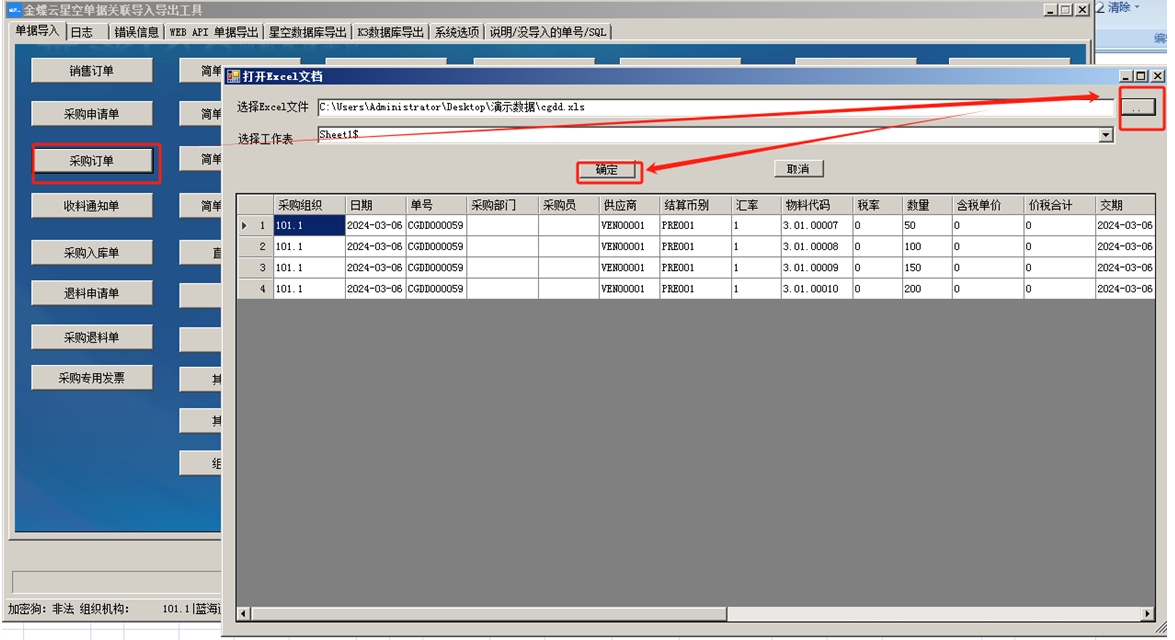1175x640 pixels.
Task: Click the 采购员 column header
Action: [x=568, y=205]
